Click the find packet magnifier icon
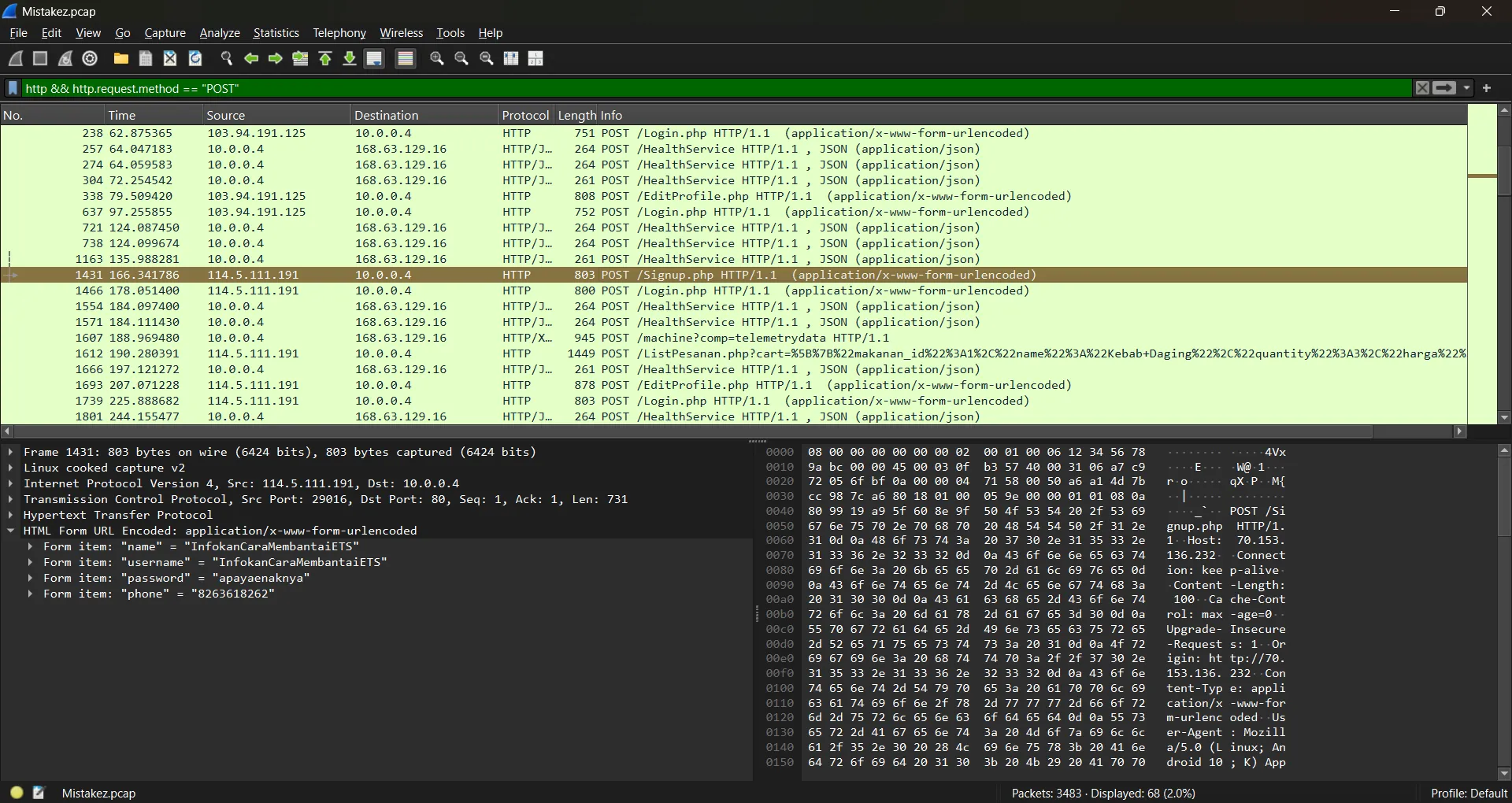 tap(227, 58)
